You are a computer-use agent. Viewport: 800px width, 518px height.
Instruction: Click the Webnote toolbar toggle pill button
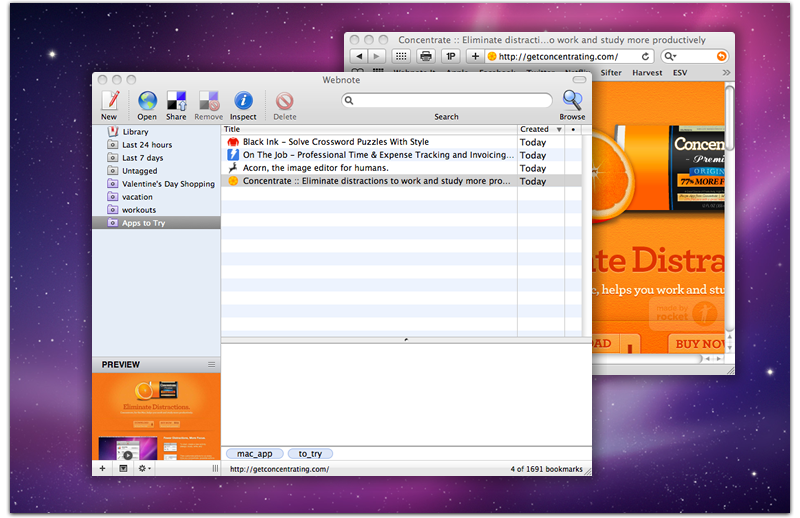pos(579,80)
